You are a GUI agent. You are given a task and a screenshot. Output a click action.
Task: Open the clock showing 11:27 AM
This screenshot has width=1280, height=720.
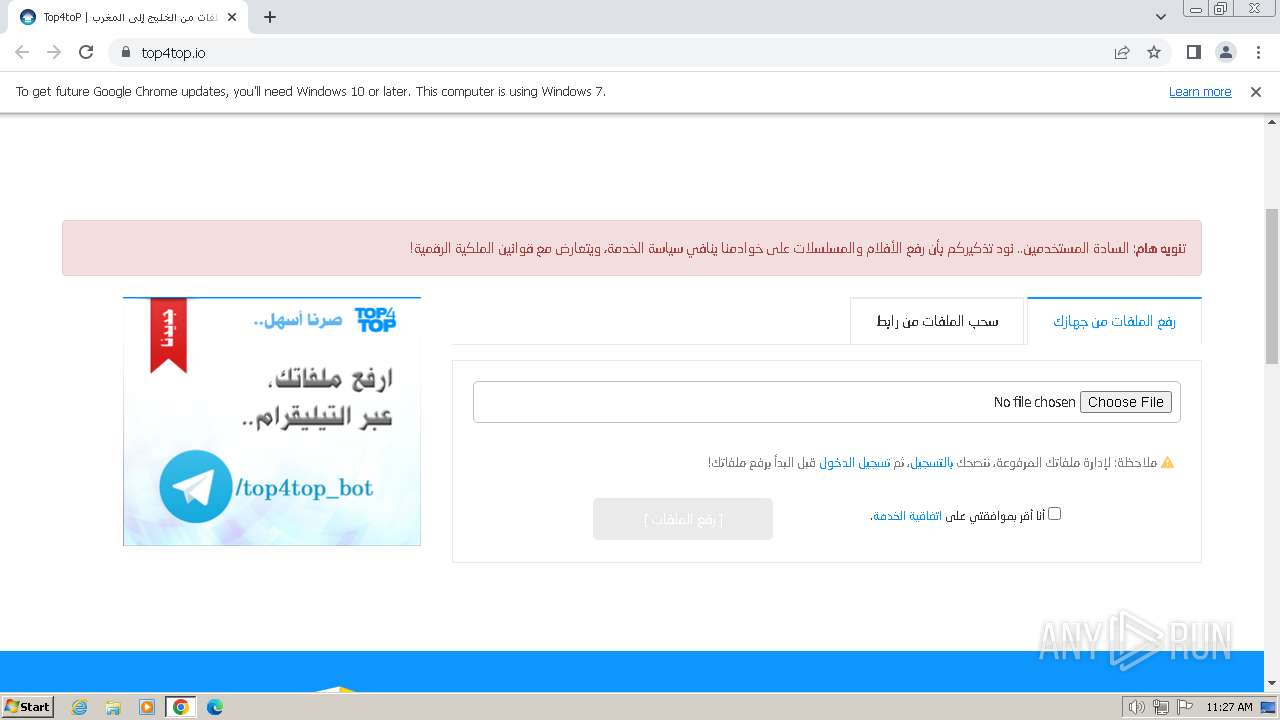pyautogui.click(x=1229, y=707)
